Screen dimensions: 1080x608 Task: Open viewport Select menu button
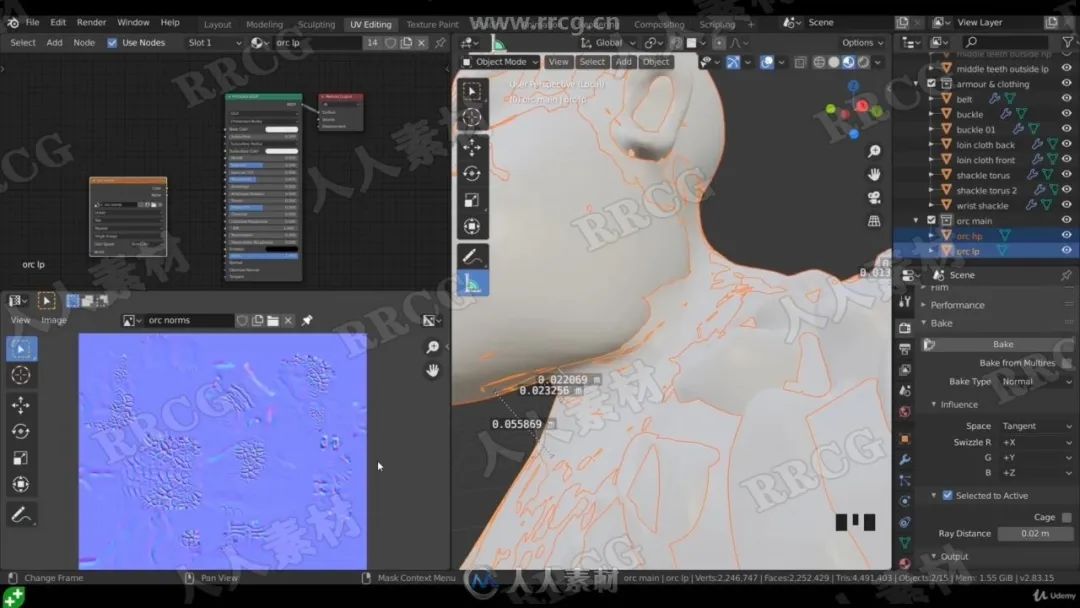pos(592,62)
